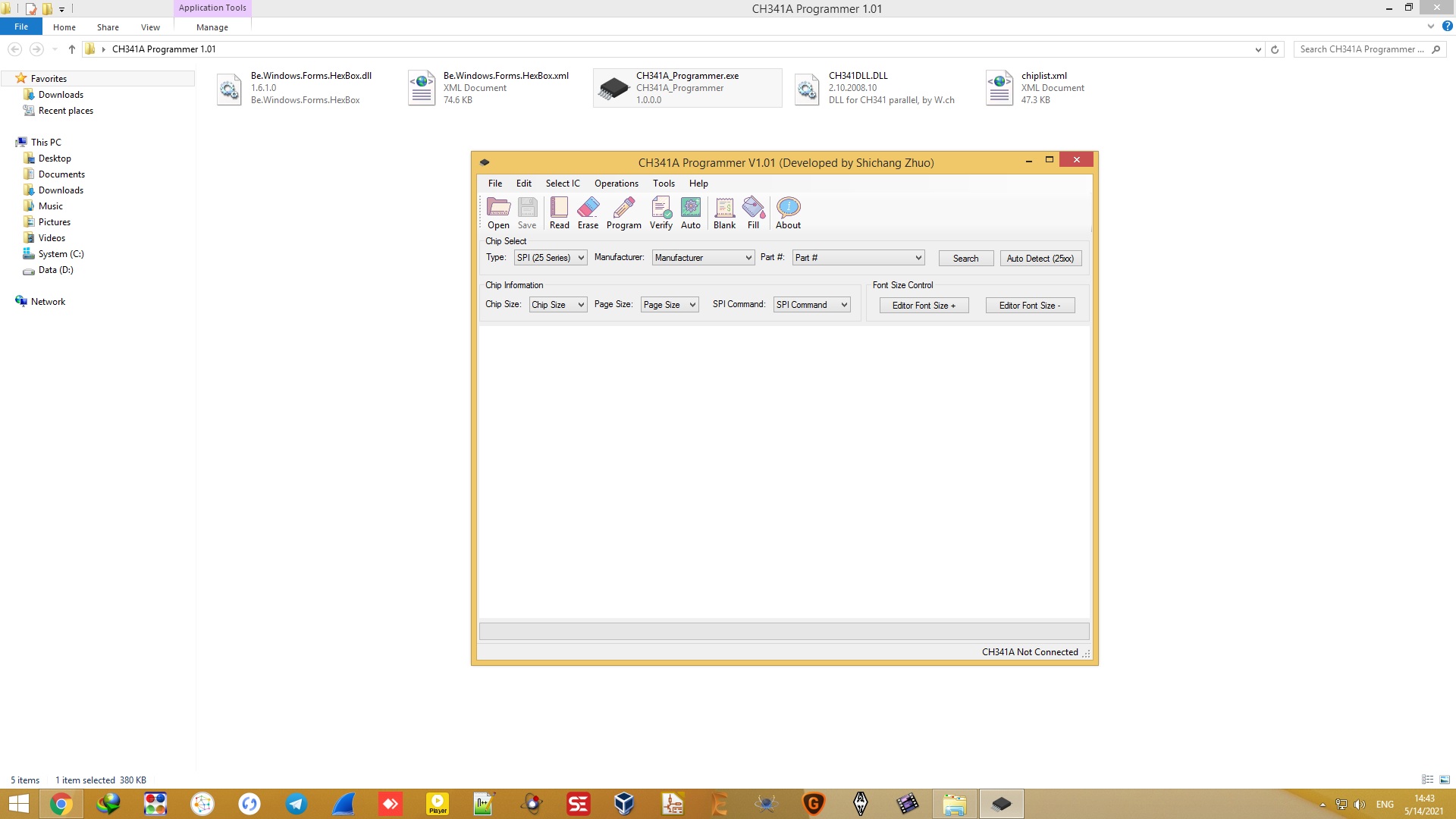Select Network in navigation pane
The image size is (1456, 819).
pos(48,302)
